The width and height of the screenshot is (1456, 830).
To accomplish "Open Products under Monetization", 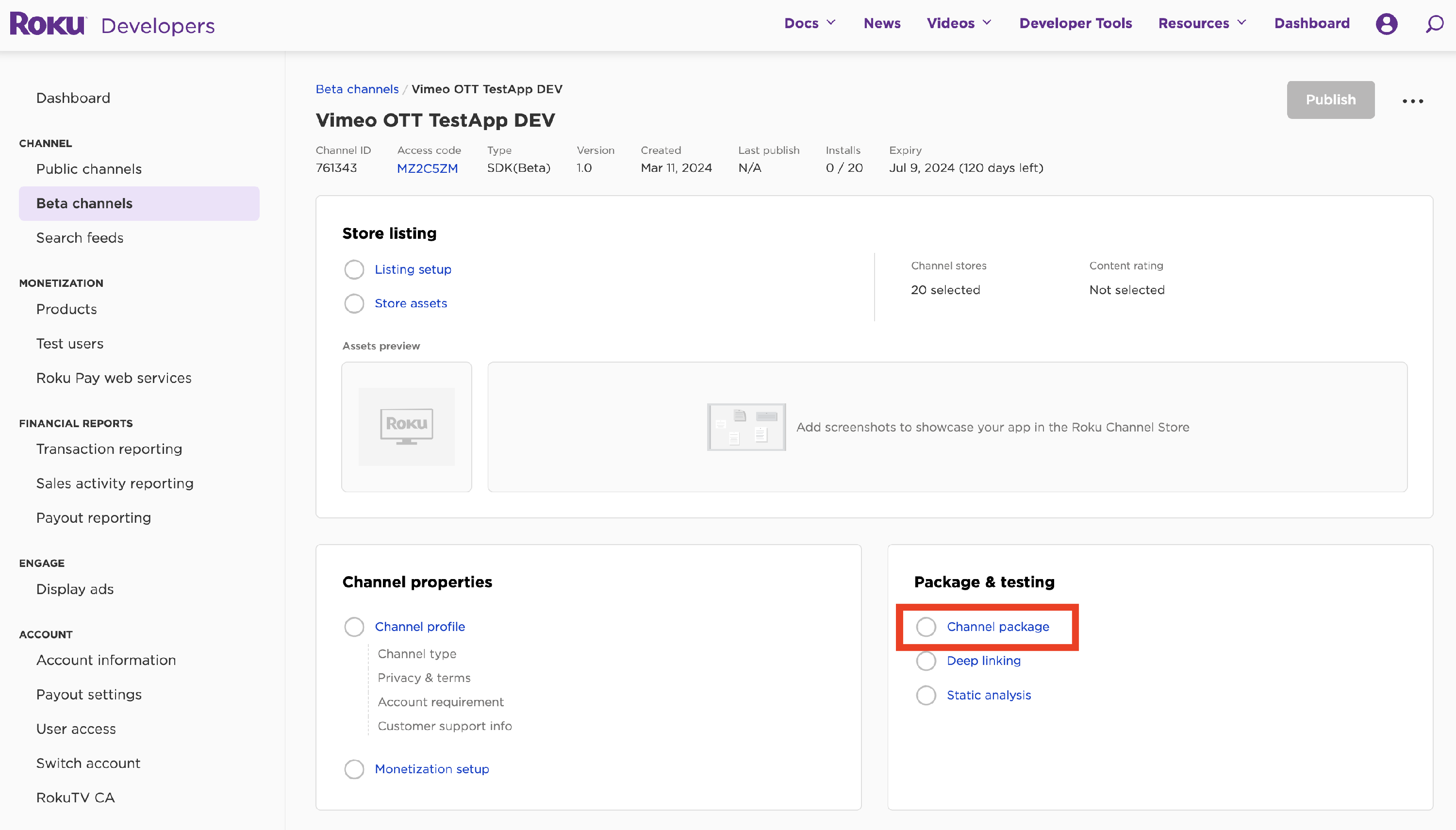I will coord(66,309).
